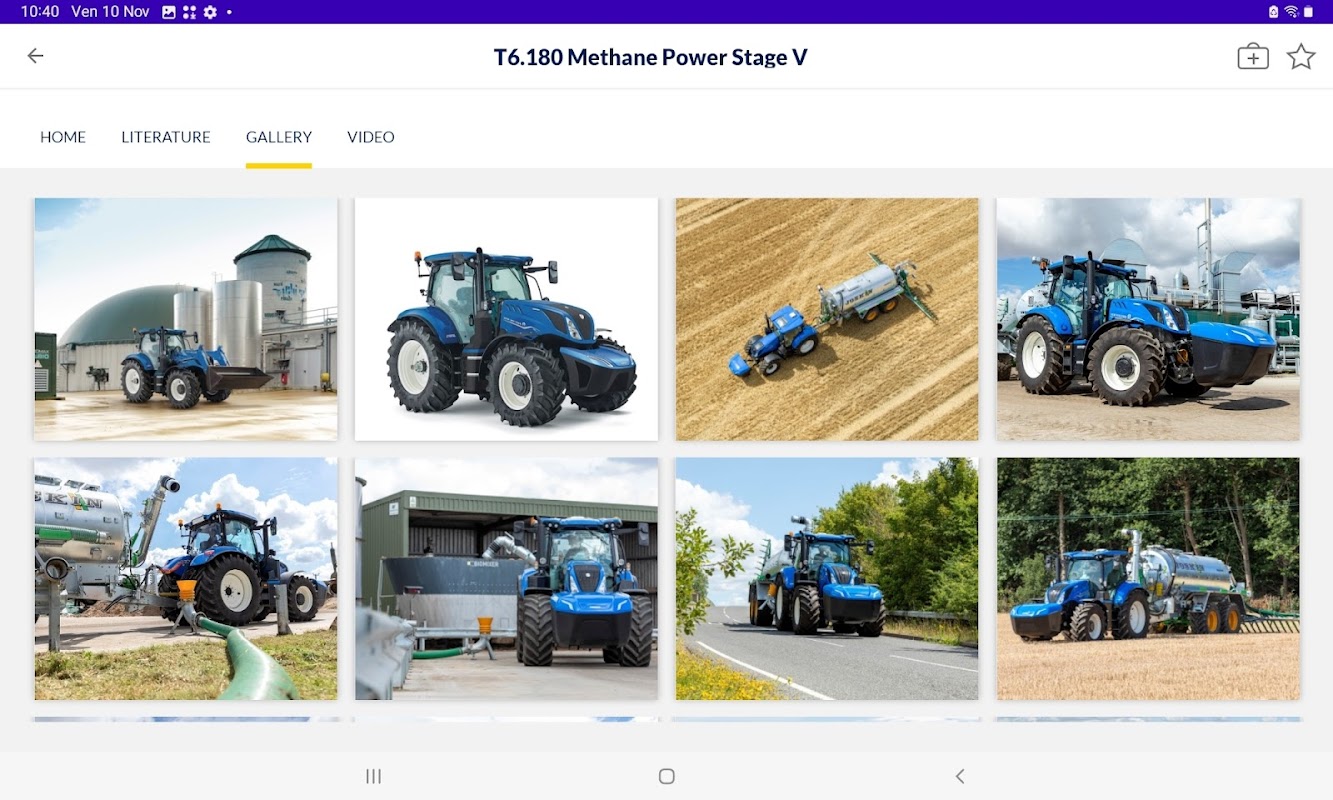Screen dimensions: 1333x800
Task: Open the LITERATURE tab
Action: [x=166, y=137]
